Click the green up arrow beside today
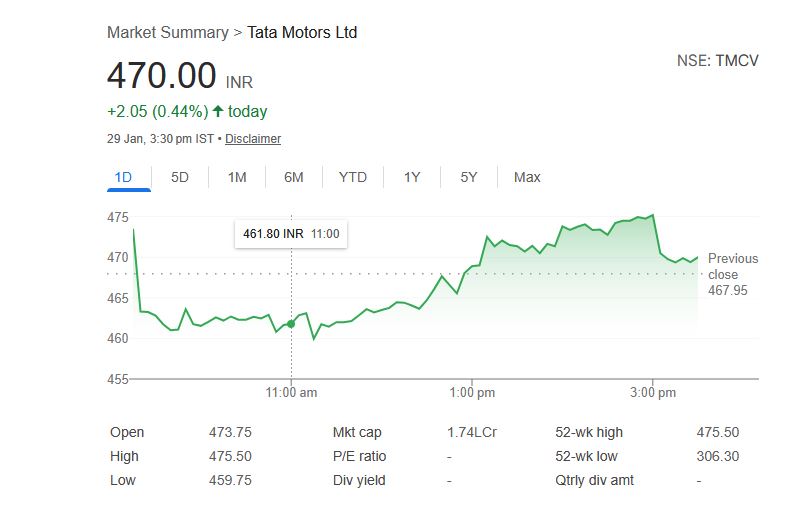 pyautogui.click(x=217, y=111)
